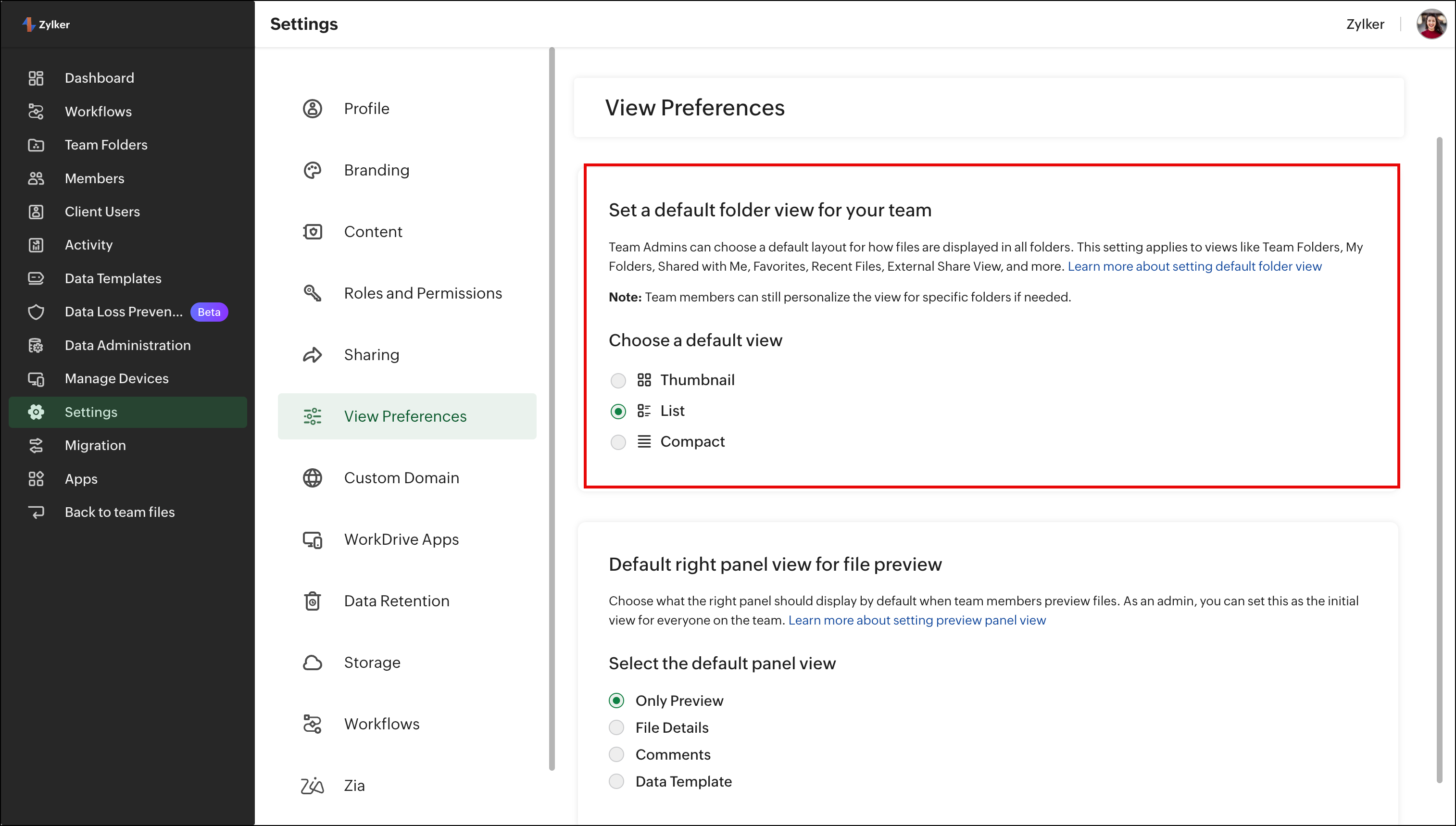
Task: Click the Data Loss Prevention shield icon
Action: [36, 312]
